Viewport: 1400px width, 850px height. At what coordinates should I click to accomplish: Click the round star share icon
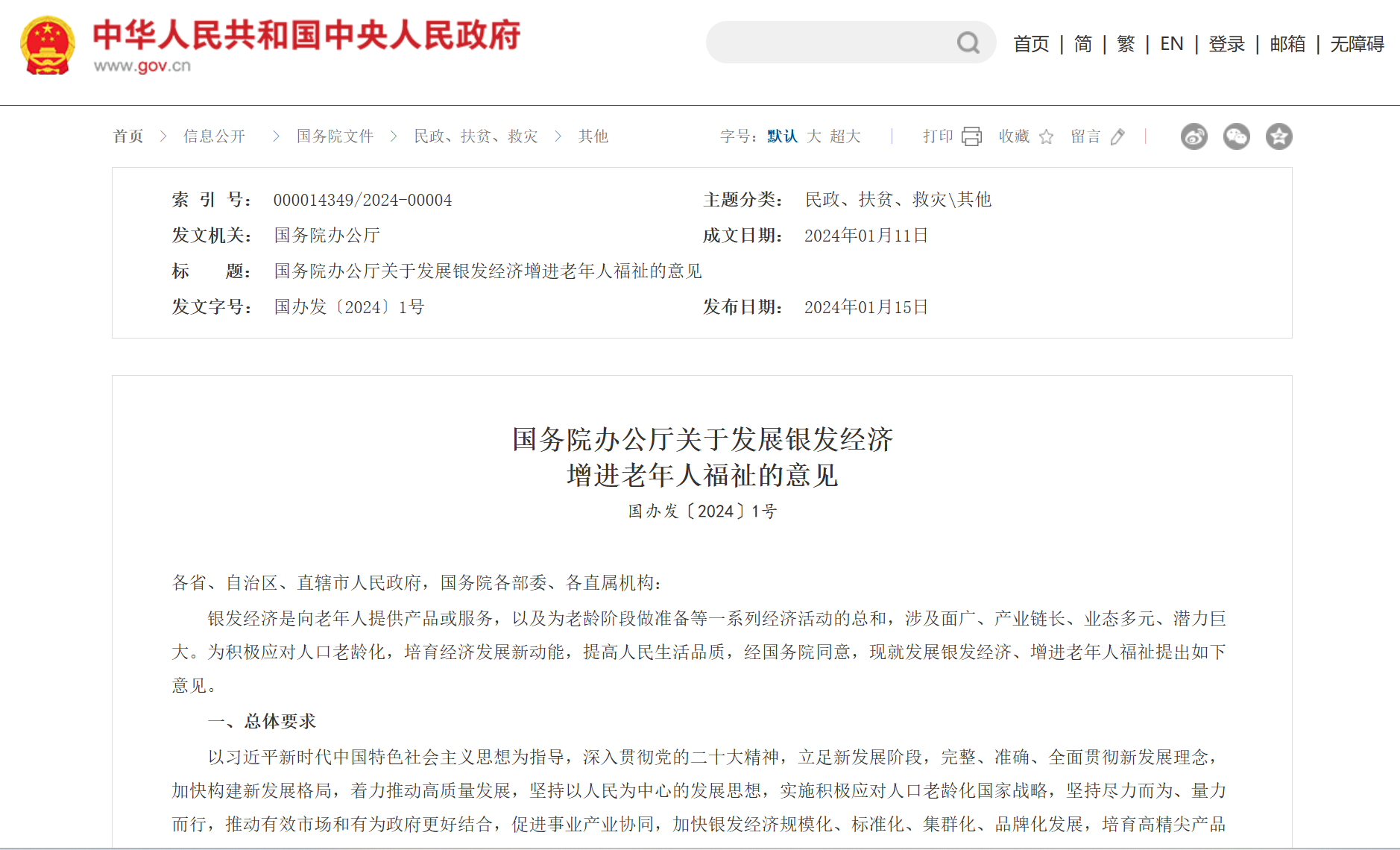[x=1278, y=136]
